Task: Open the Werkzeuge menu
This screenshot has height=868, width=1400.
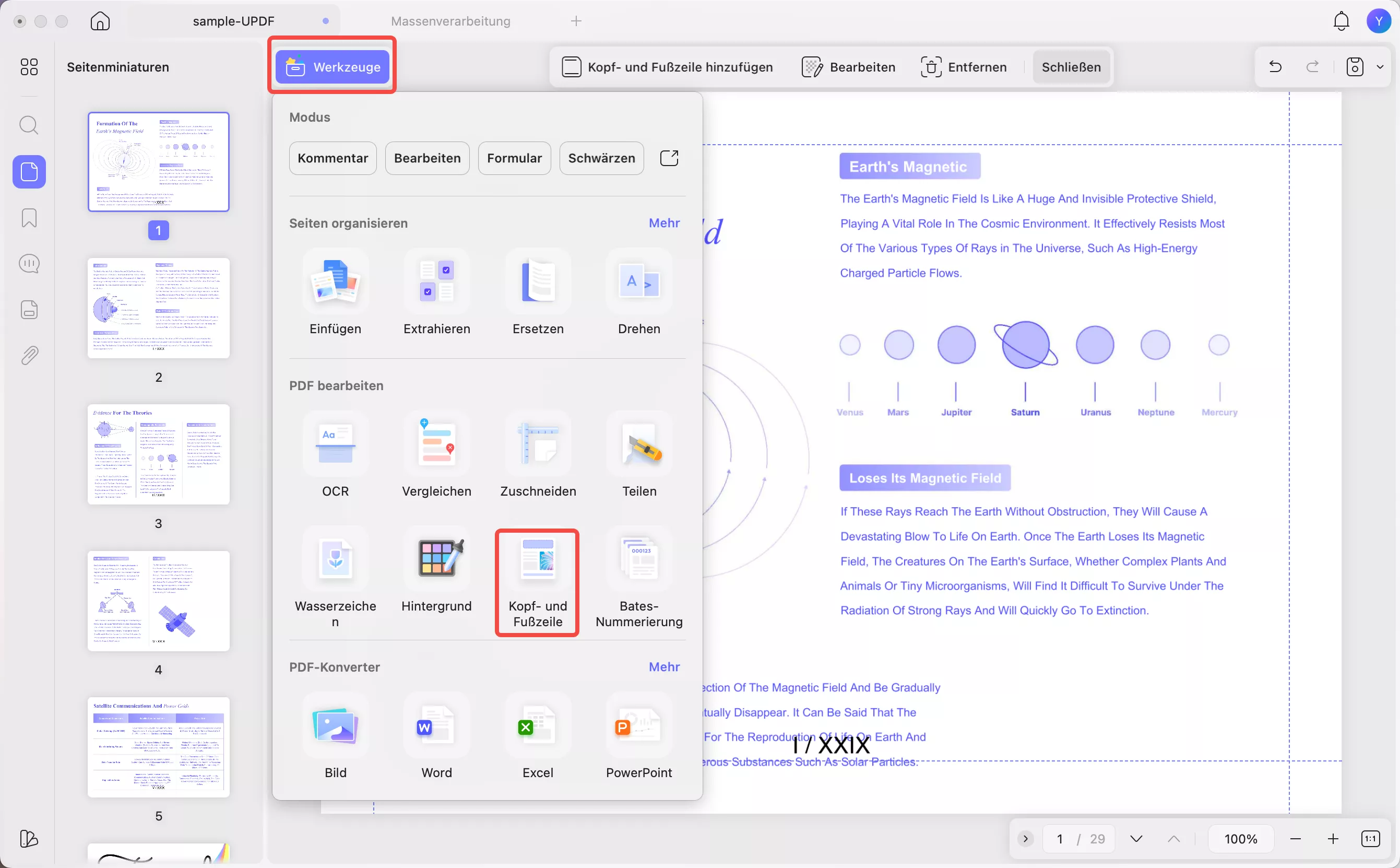Action: (x=332, y=67)
